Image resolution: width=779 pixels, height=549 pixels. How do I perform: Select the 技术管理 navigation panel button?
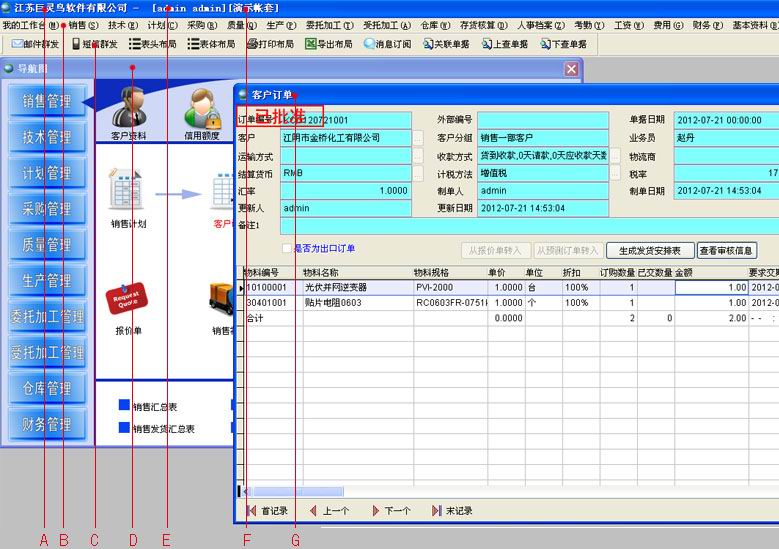click(46, 137)
